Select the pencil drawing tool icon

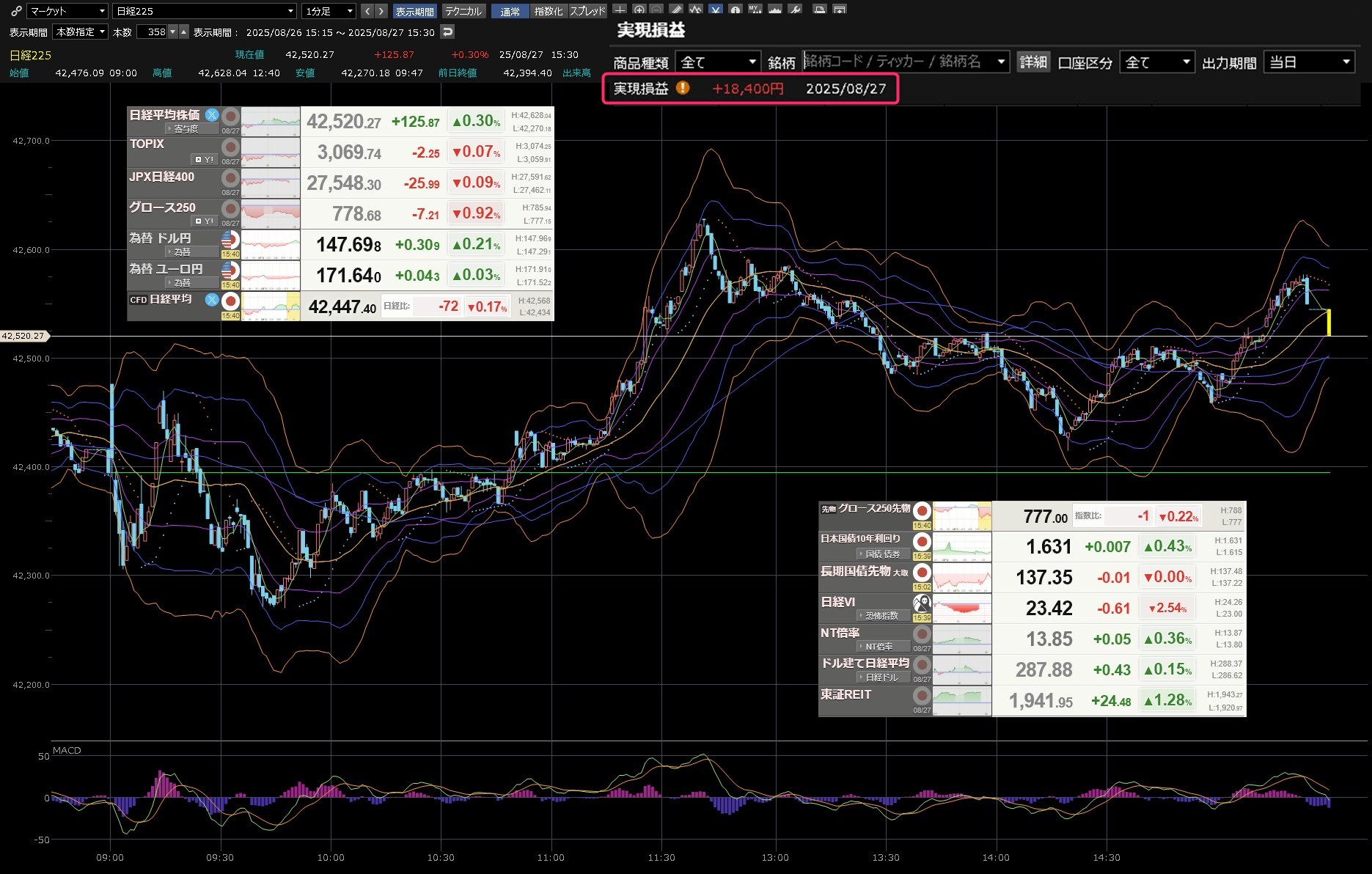point(676,10)
